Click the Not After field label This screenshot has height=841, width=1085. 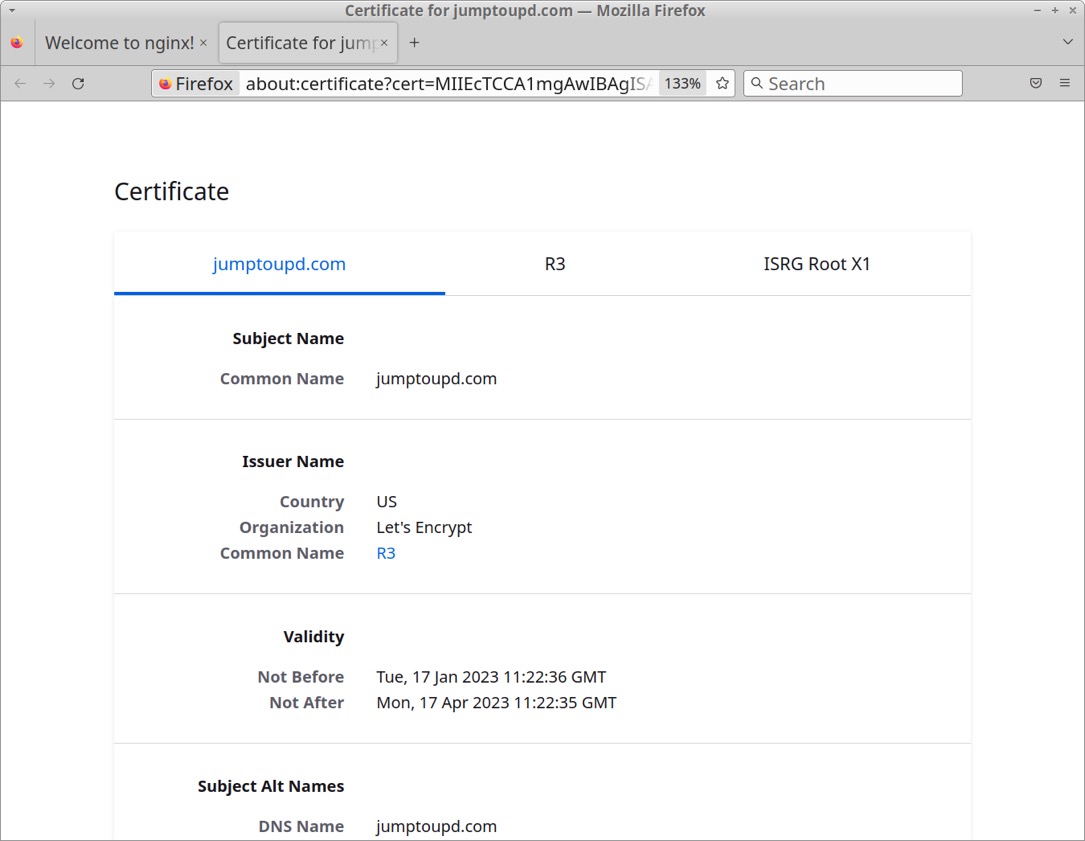[x=307, y=703]
